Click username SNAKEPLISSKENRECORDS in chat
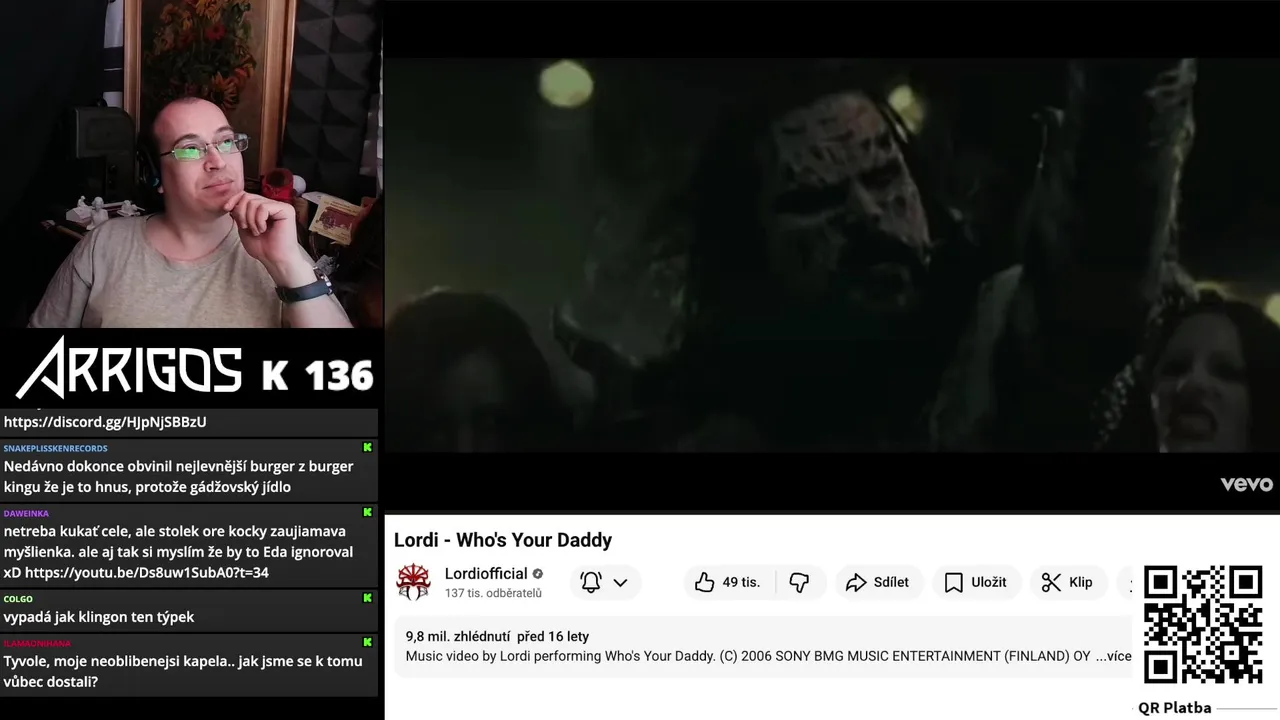This screenshot has height=720, width=1280. (x=55, y=448)
